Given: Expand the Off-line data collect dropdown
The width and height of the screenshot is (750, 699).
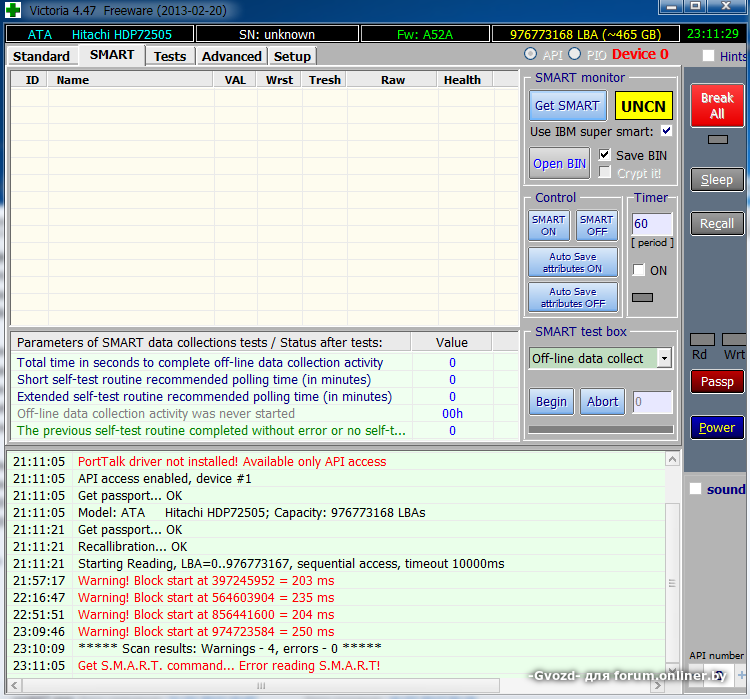Looking at the screenshot, I should click(x=664, y=358).
